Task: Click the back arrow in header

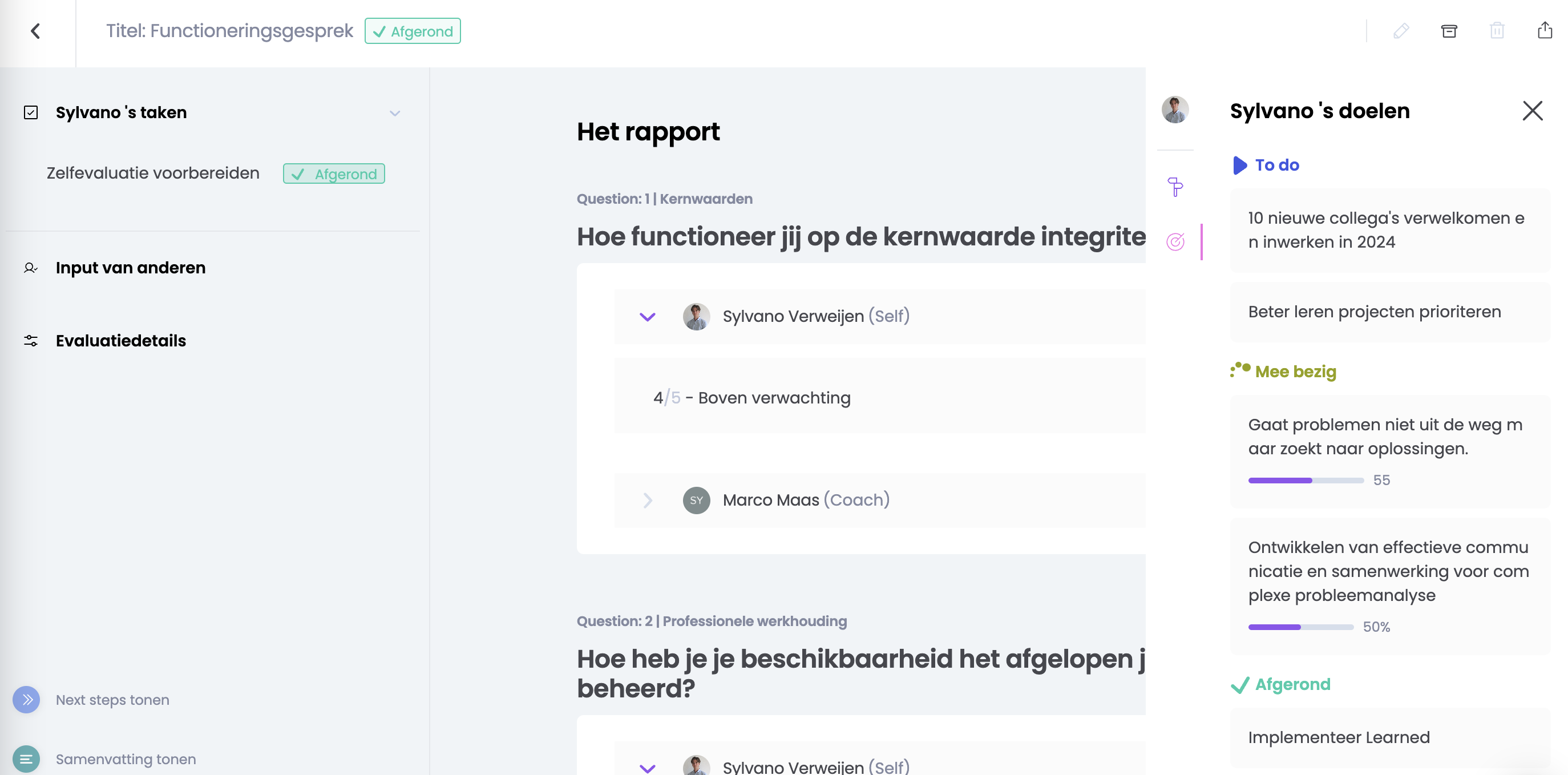Action: 36,31
